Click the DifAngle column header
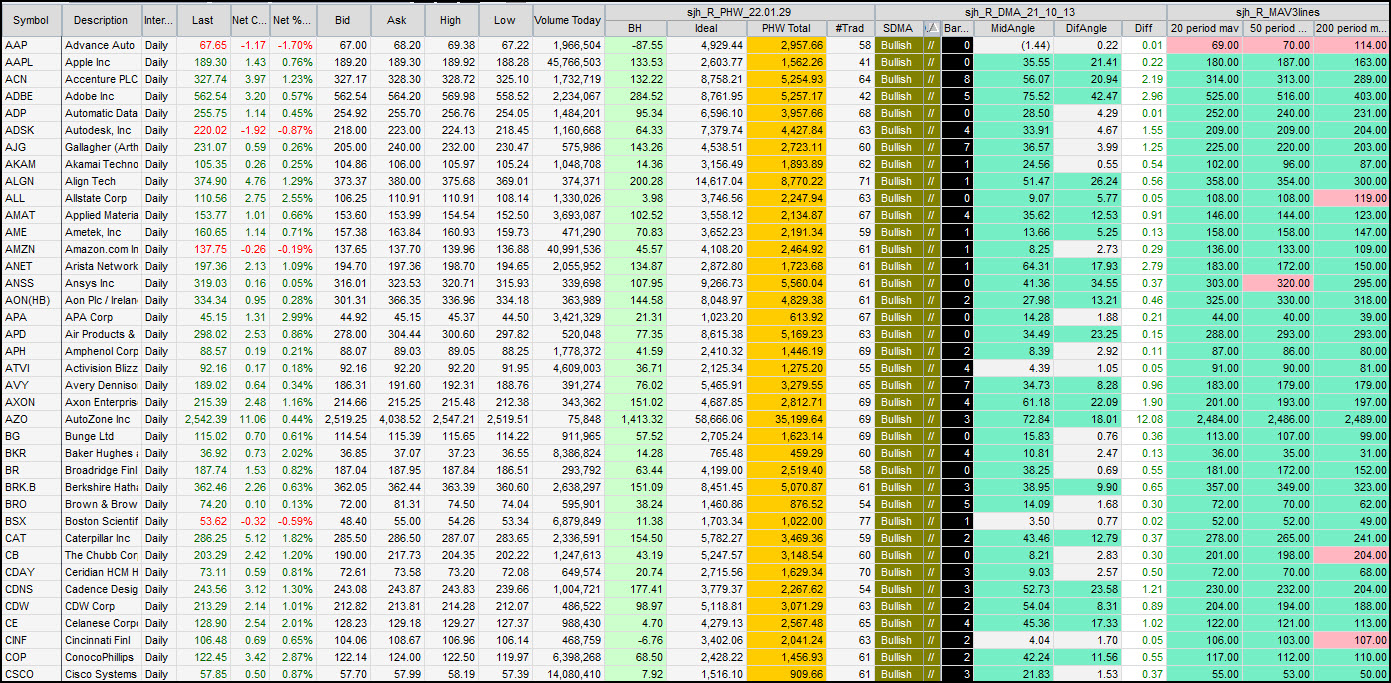Viewport: 1391px width, 683px height. (x=1086, y=28)
